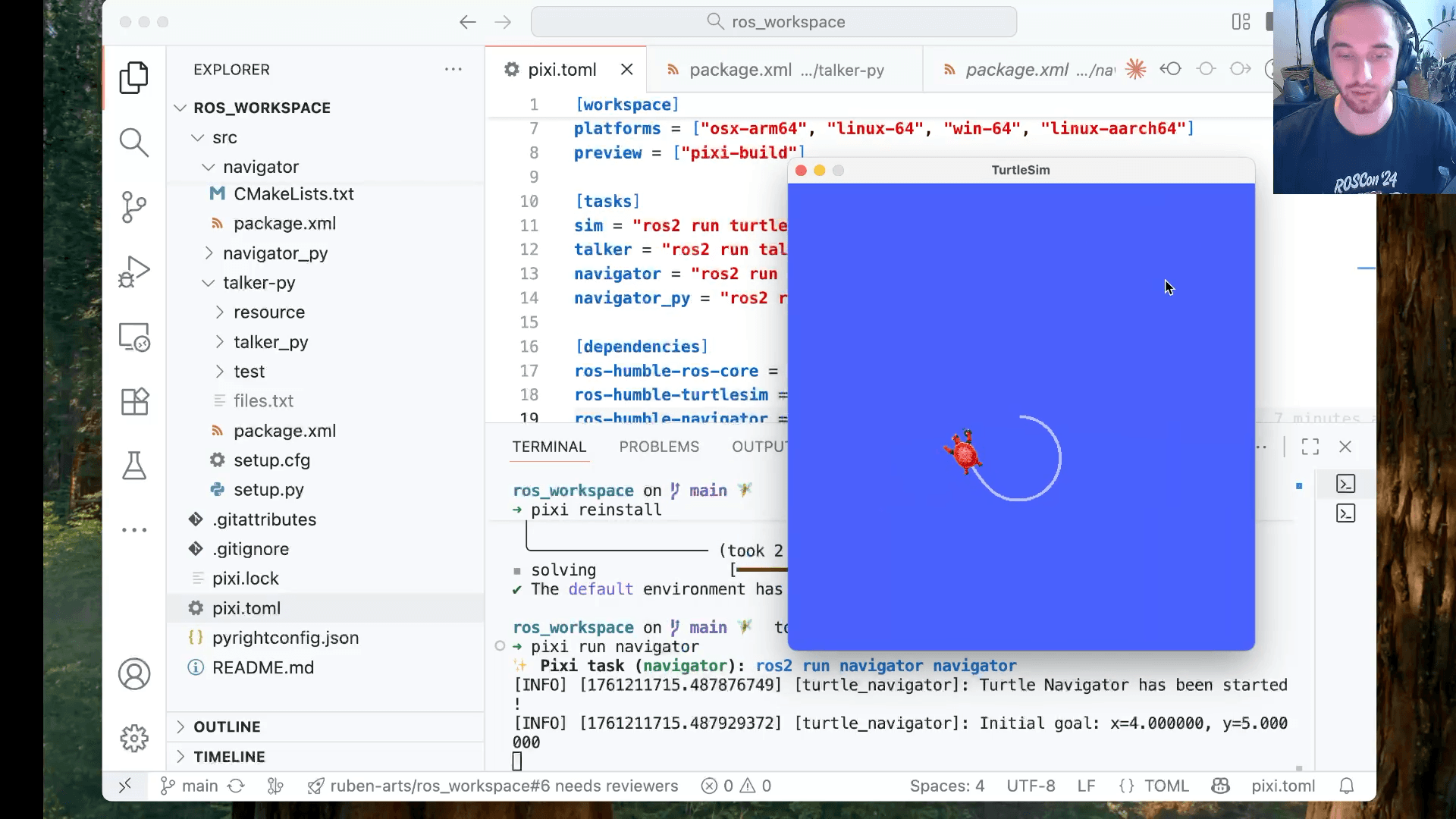The width and height of the screenshot is (1456, 819).
Task: Expand the OUTLINE section
Action: point(227,726)
